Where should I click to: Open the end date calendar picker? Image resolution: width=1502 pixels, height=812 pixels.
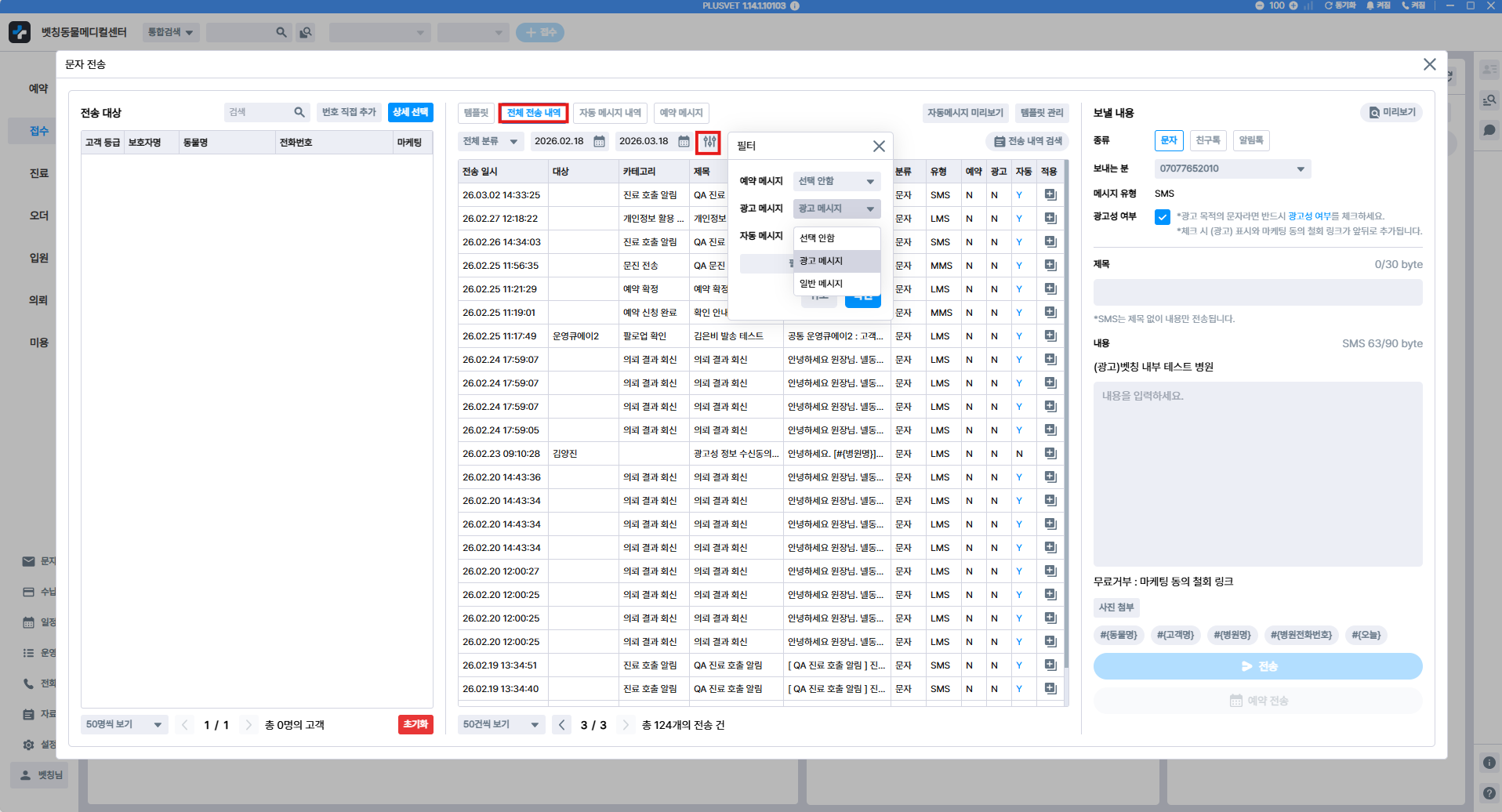click(684, 142)
